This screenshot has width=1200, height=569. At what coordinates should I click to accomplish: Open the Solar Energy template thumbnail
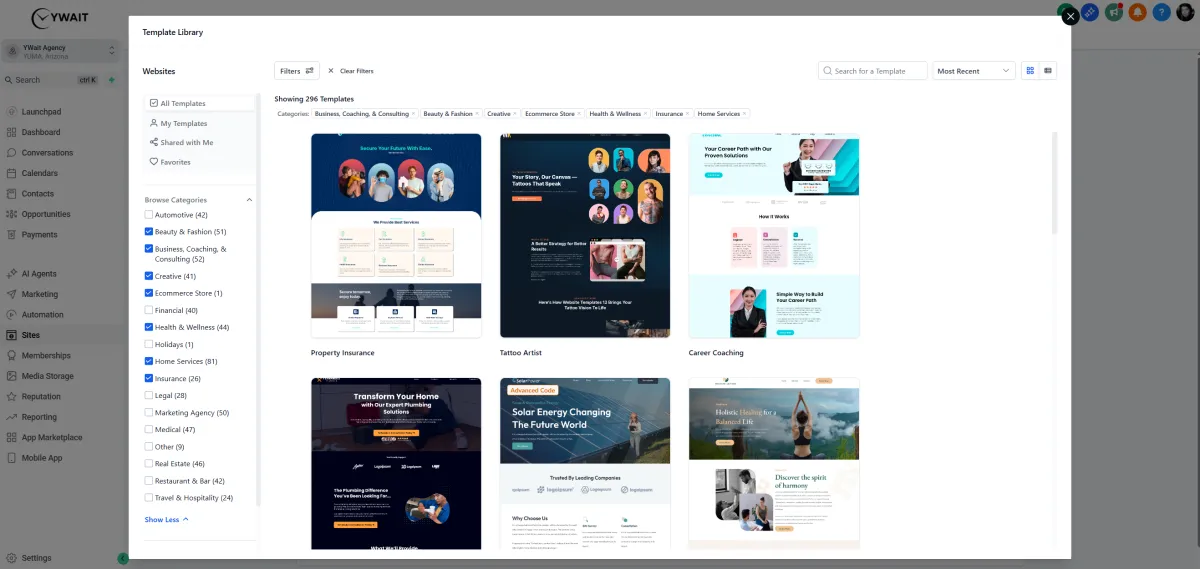(x=585, y=463)
